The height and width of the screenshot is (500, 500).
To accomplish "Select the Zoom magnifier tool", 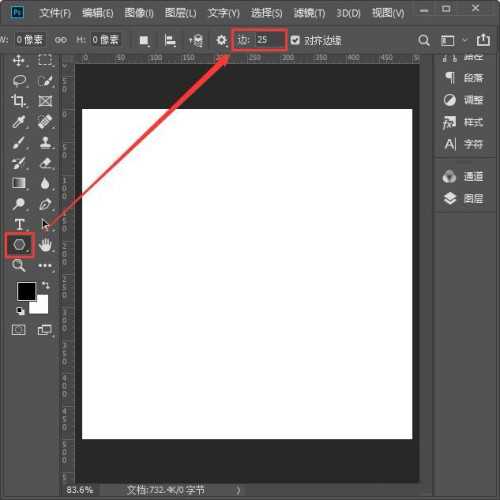I will coord(18,265).
